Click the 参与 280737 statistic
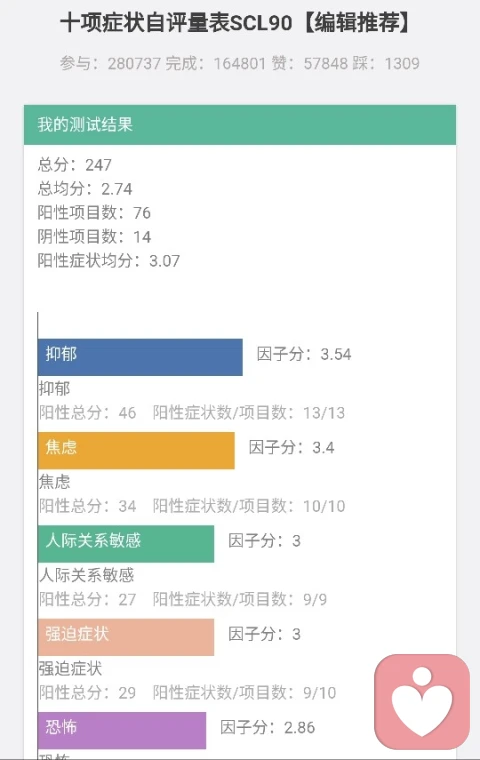480x760 pixels. click(x=110, y=63)
